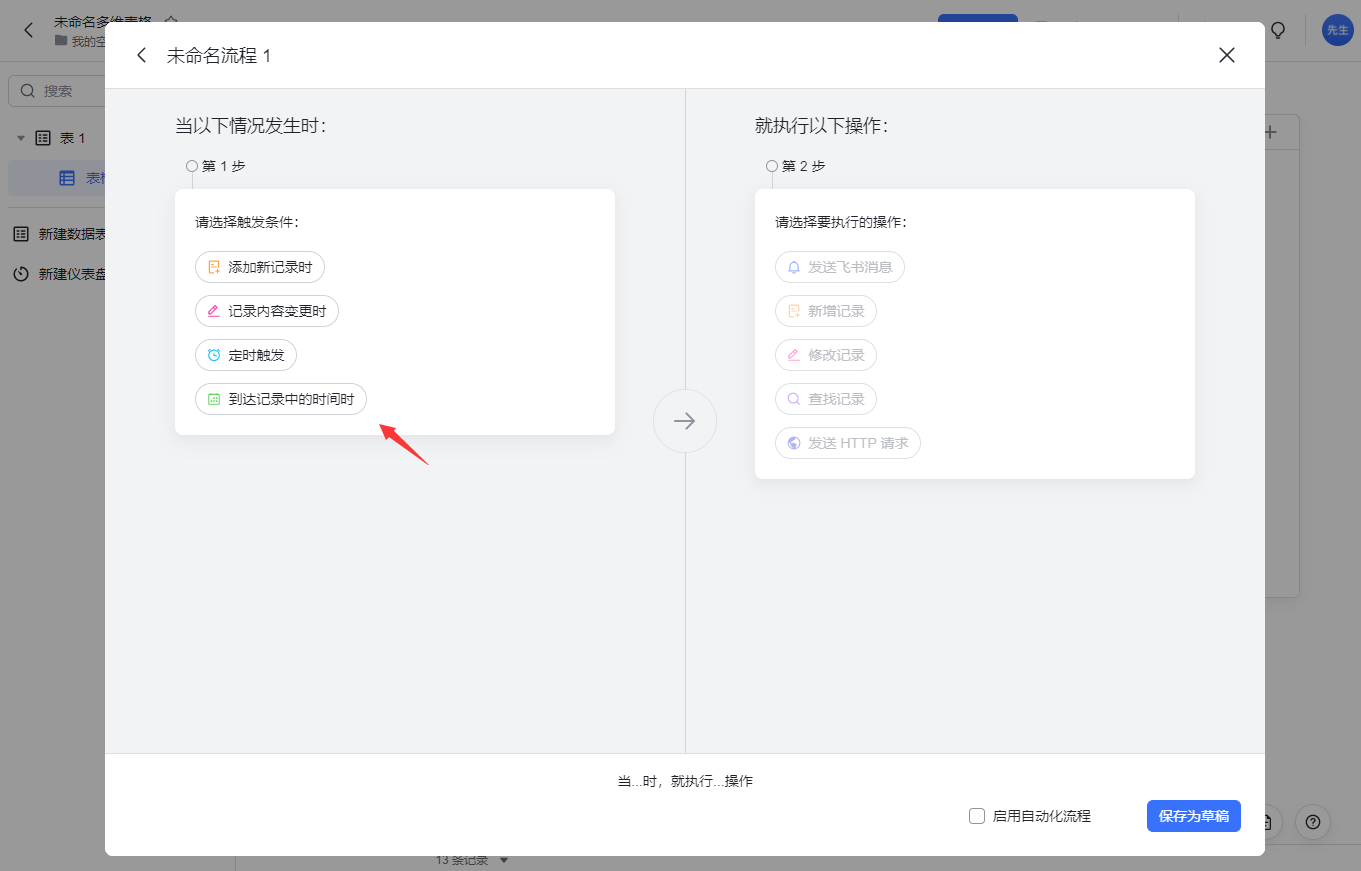Close the automation flow dialog

(x=1227, y=56)
